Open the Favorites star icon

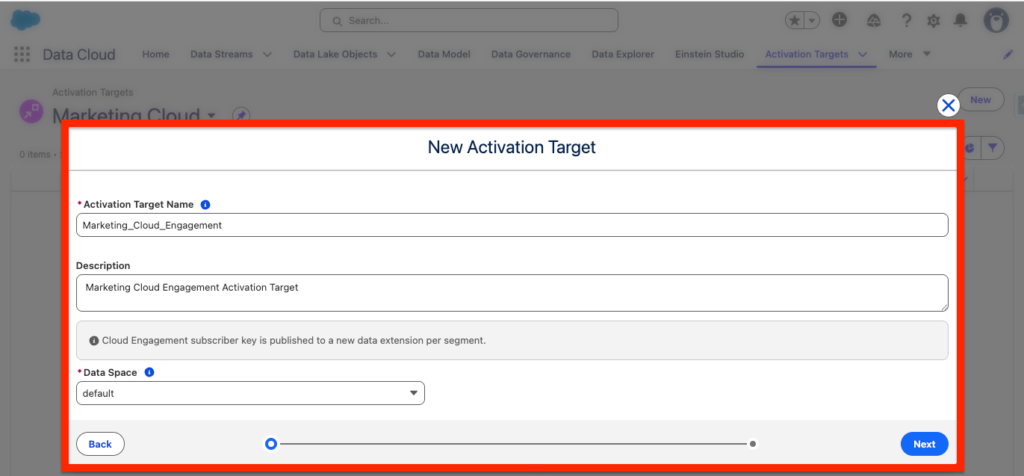792,20
